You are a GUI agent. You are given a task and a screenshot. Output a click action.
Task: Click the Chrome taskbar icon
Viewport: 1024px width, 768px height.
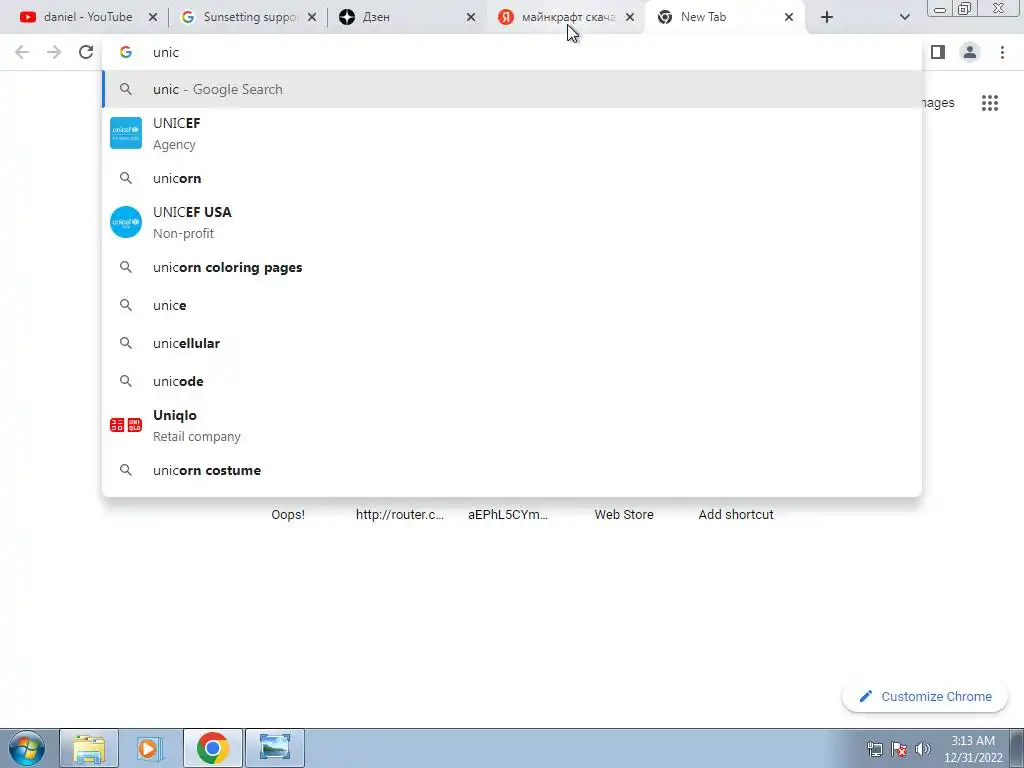click(212, 748)
